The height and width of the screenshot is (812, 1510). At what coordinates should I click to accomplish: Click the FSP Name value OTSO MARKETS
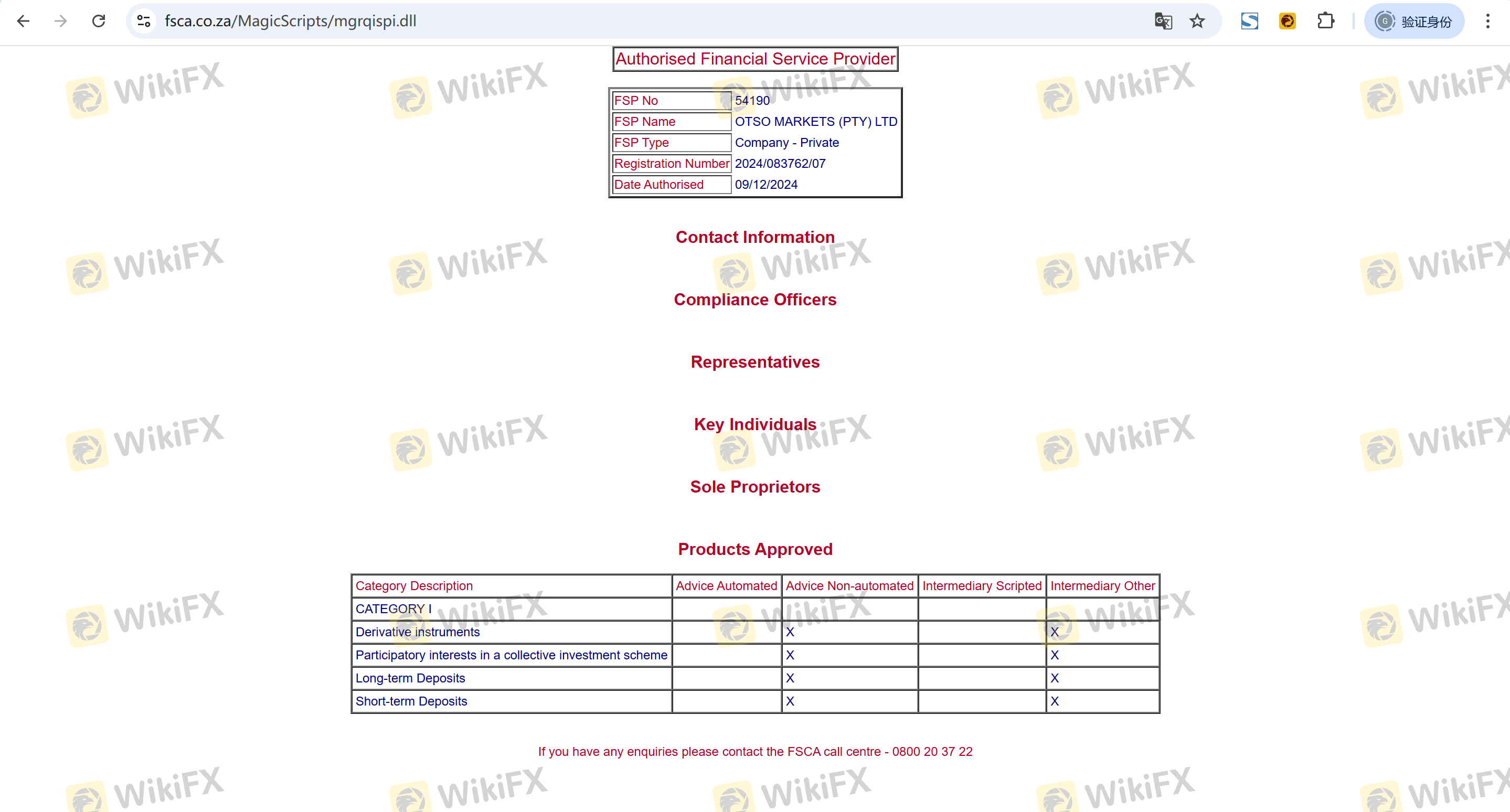click(x=816, y=121)
